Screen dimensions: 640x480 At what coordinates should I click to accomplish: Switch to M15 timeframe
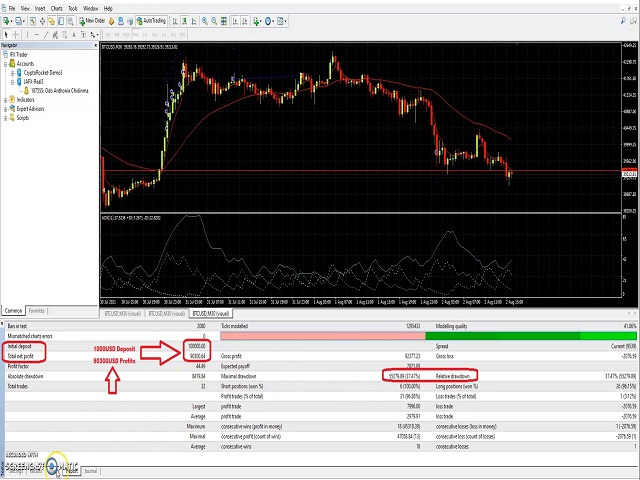pyautogui.click(x=127, y=35)
